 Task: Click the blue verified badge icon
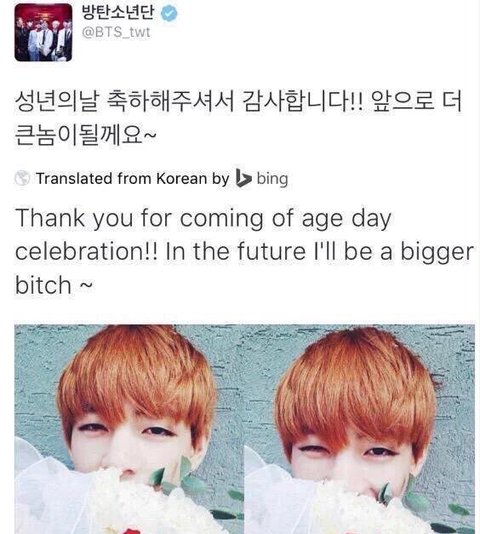(x=169, y=13)
